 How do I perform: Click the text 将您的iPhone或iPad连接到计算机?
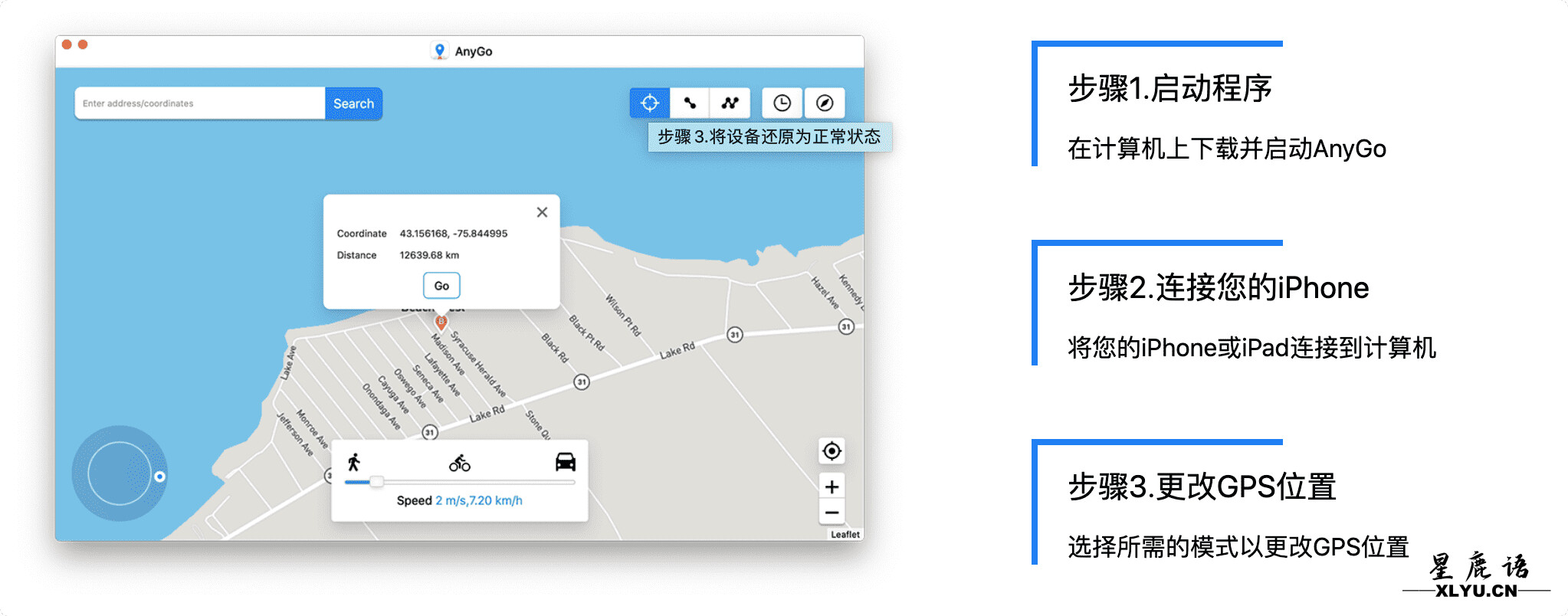pos(1251,348)
